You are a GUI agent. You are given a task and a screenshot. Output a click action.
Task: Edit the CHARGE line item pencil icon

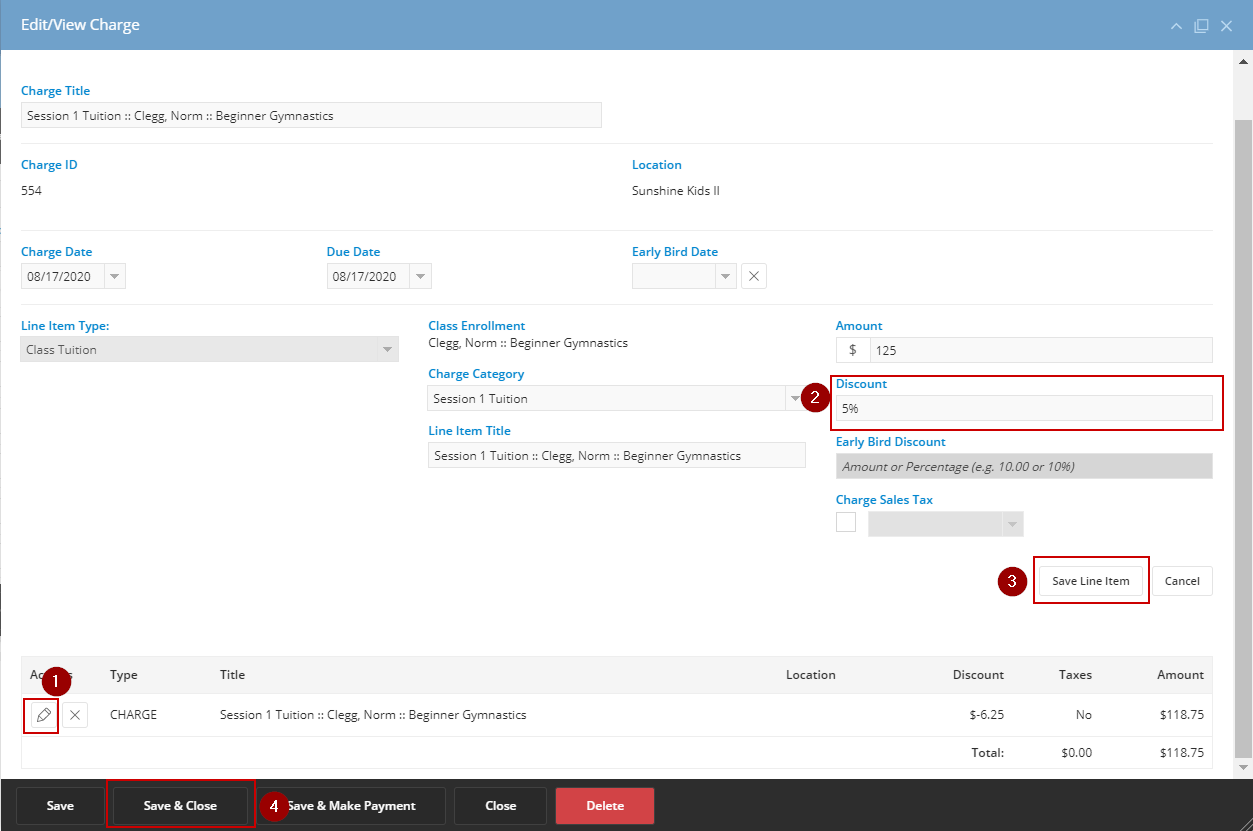[x=43, y=715]
